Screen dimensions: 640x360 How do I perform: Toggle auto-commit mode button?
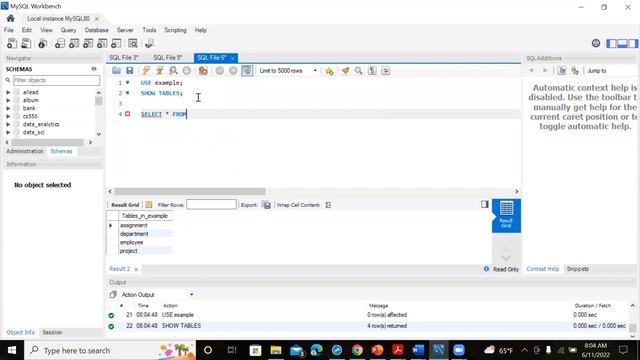click(x=247, y=71)
